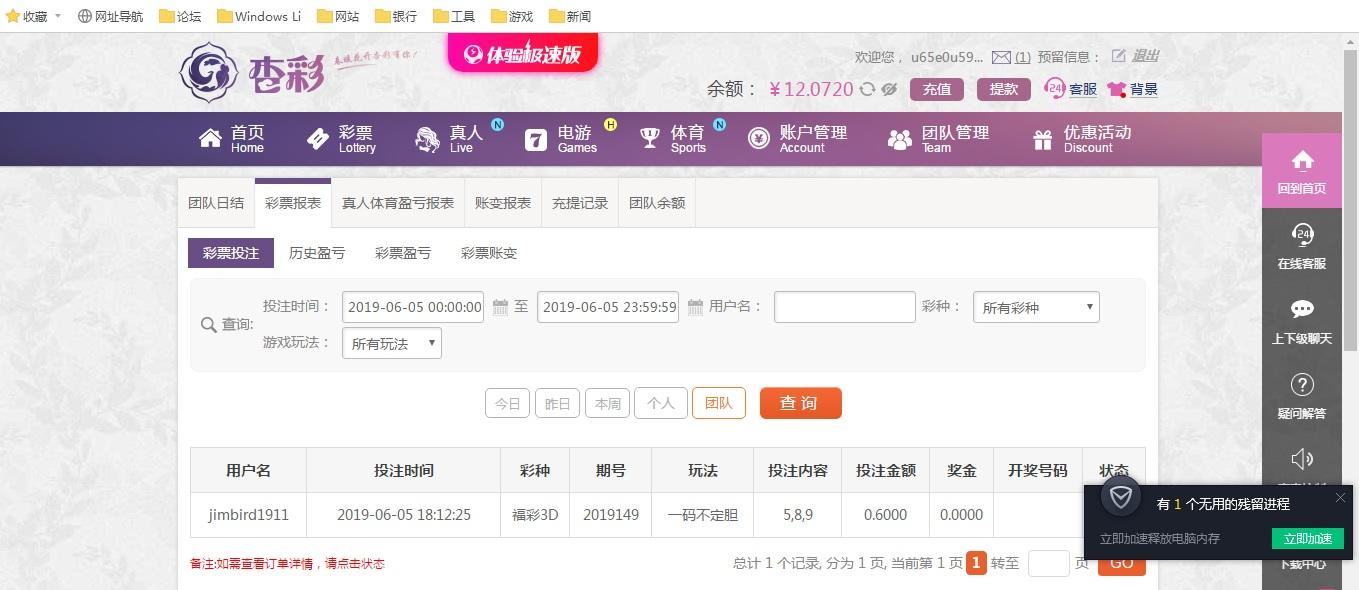
Task: Open the 网站 bookmark folder
Action: 338,16
